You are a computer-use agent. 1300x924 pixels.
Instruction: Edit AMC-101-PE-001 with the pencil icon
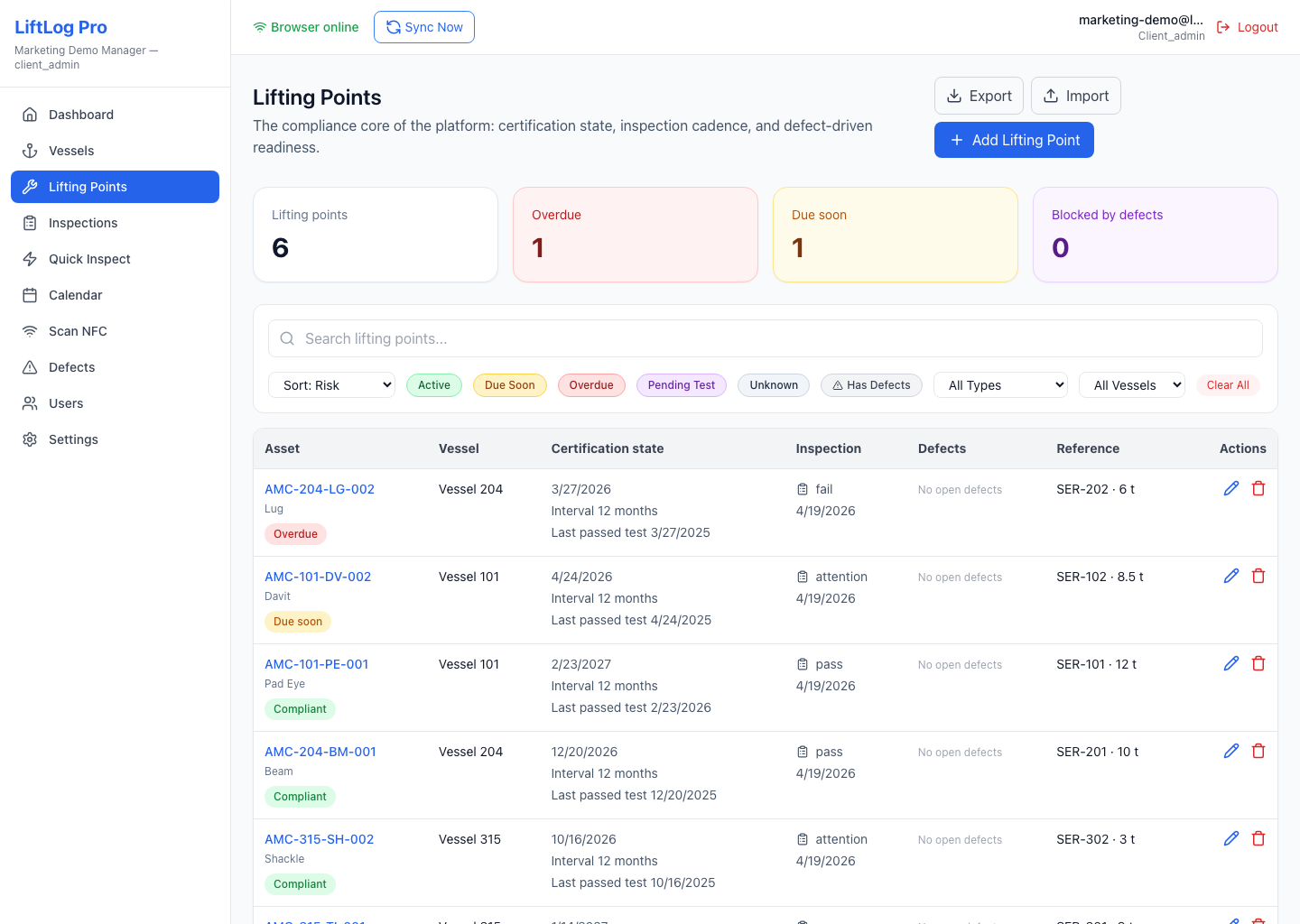[x=1231, y=663]
